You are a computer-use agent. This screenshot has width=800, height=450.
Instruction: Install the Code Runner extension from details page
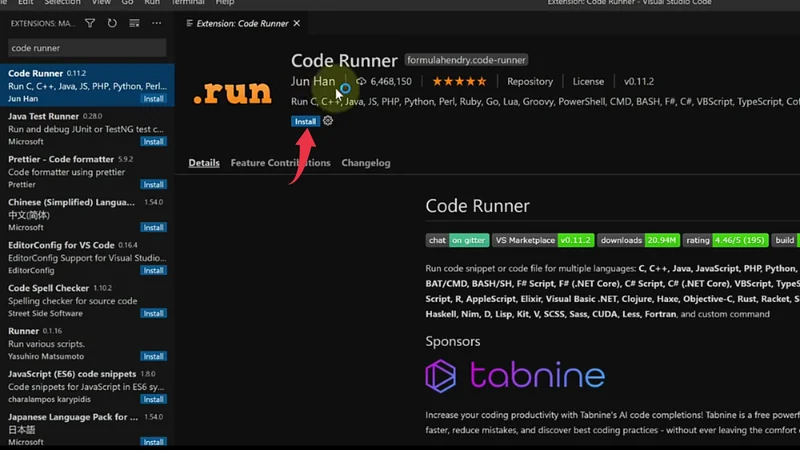305,121
